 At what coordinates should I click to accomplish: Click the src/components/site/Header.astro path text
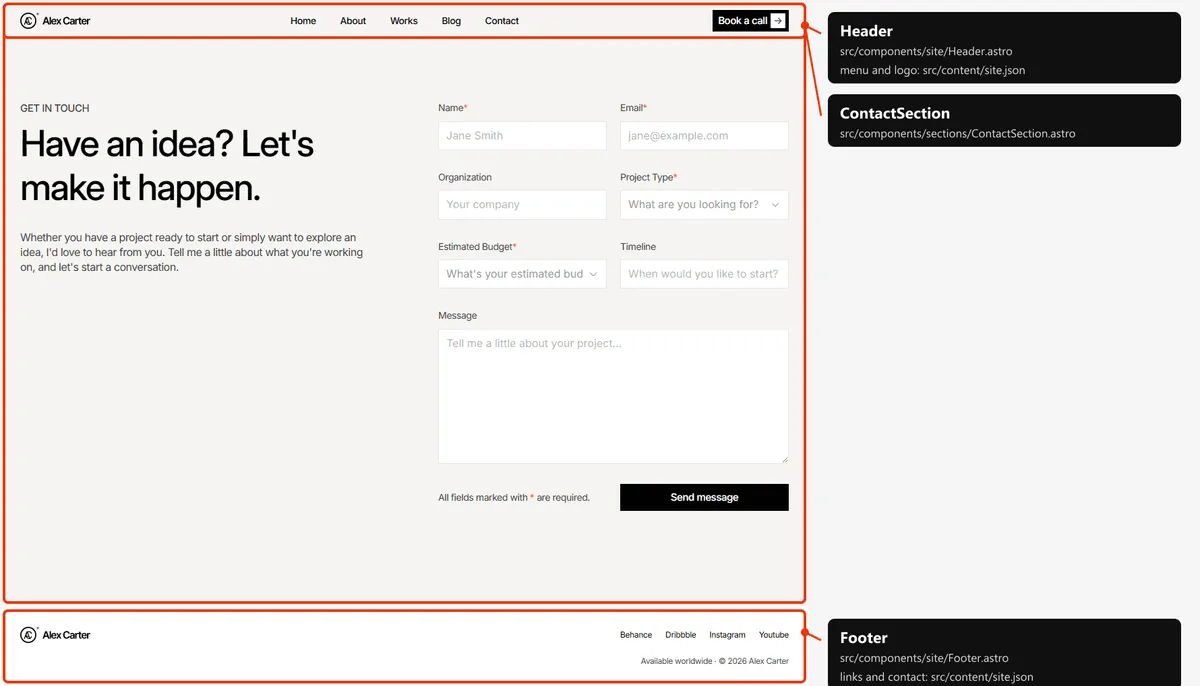[x=926, y=51]
